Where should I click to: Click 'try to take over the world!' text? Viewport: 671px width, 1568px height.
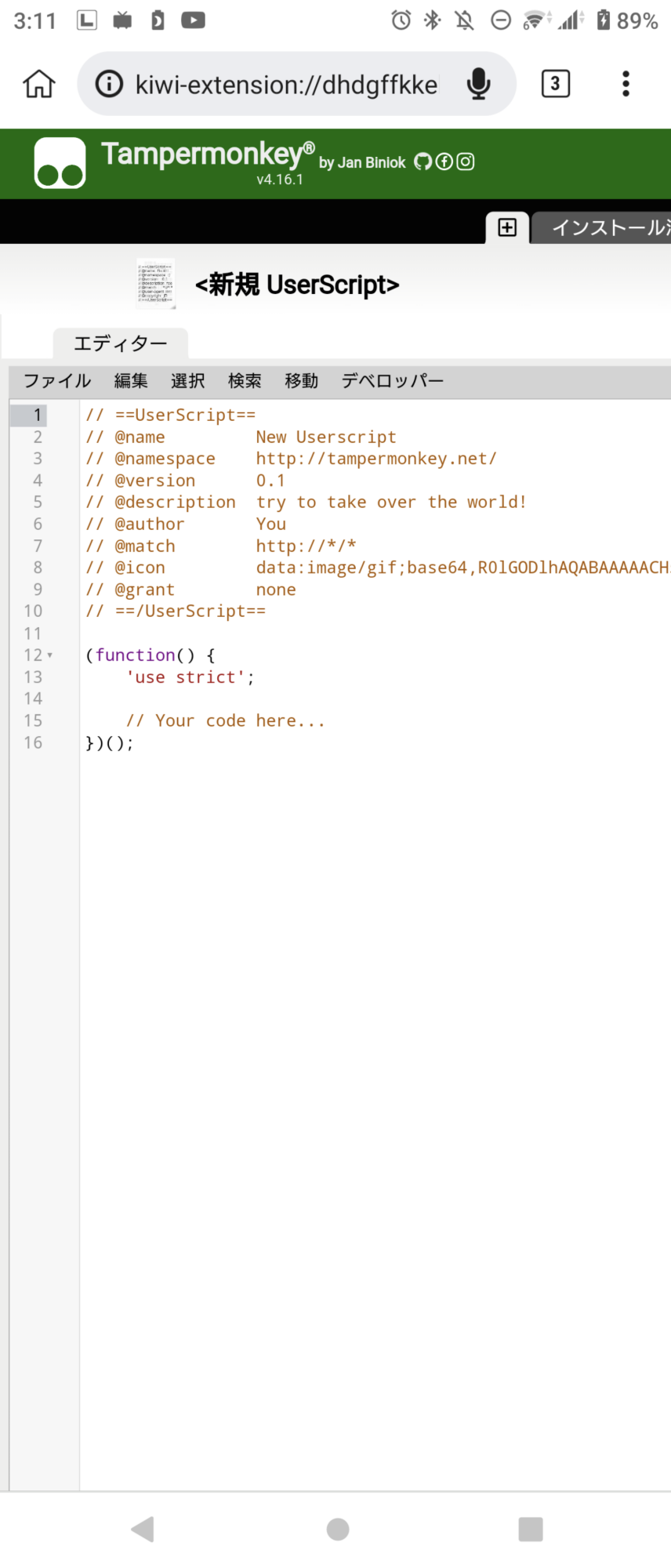(x=391, y=502)
